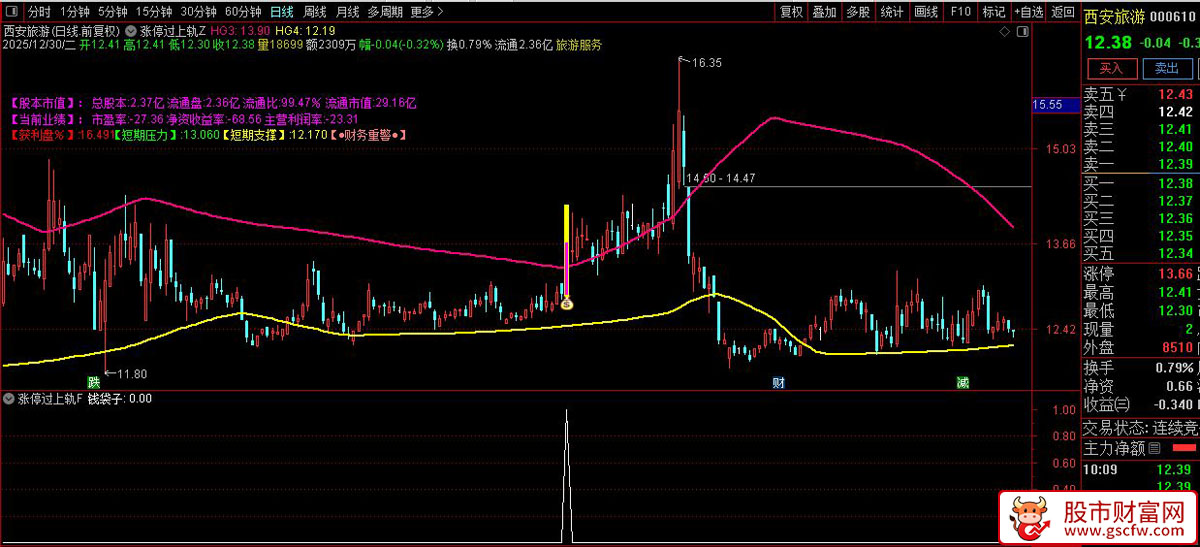Switch to 月线 monthly period

348,12
